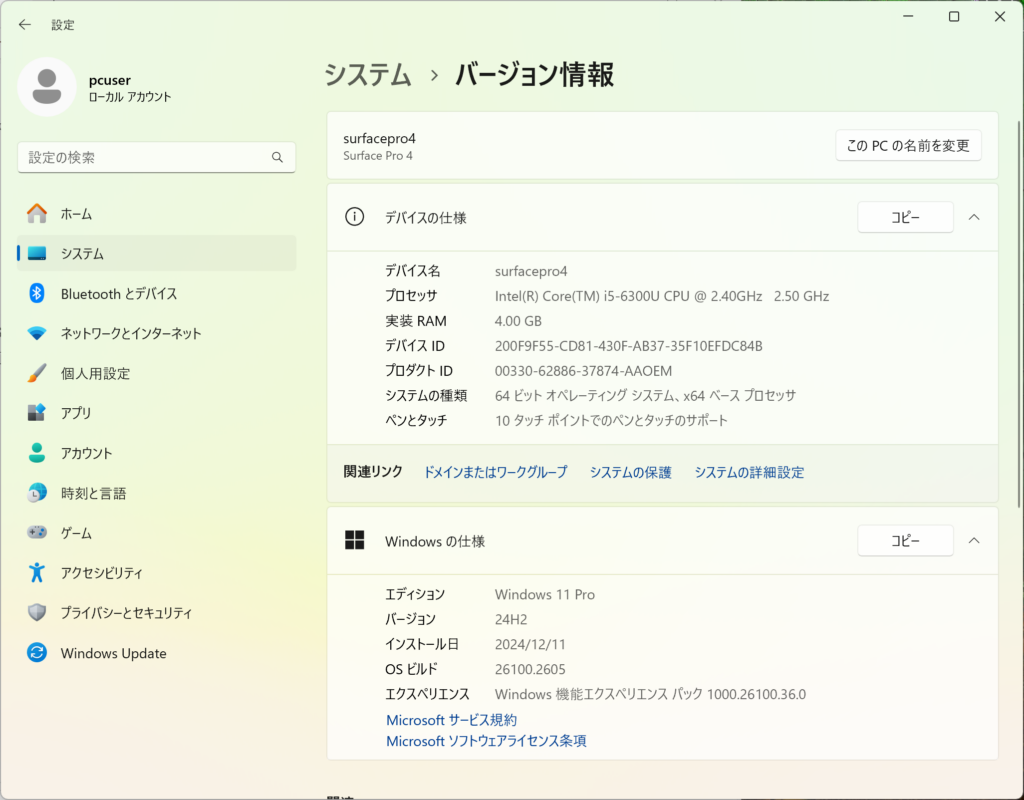Click the info icon beside デバイスの仕様

point(355,217)
